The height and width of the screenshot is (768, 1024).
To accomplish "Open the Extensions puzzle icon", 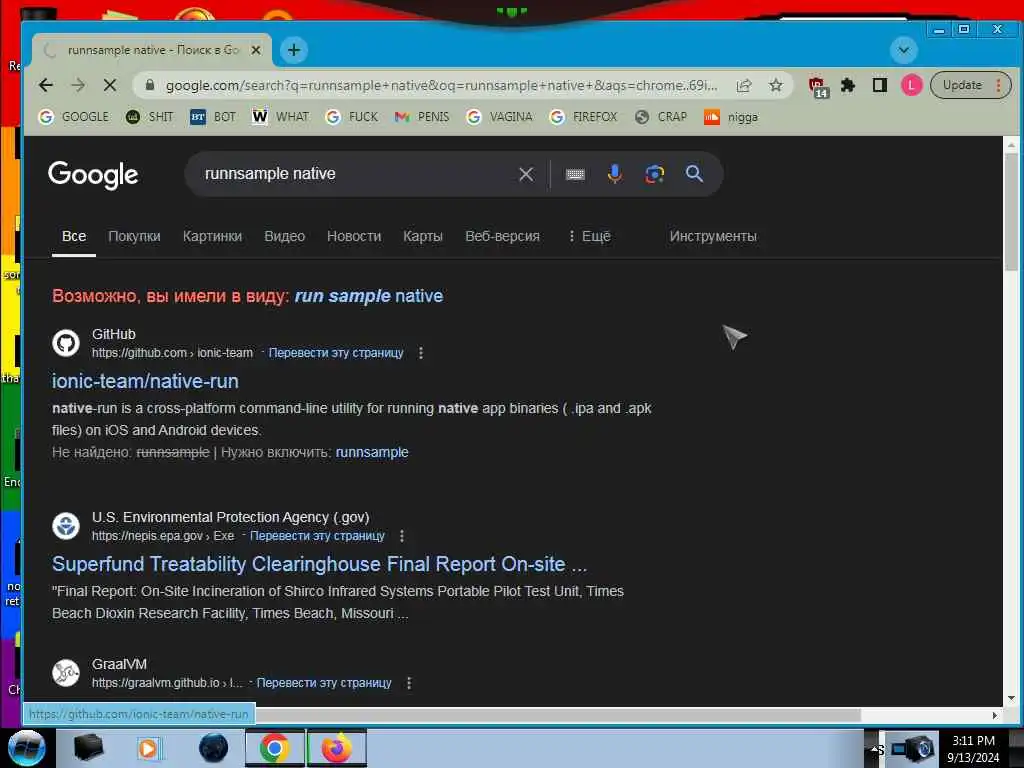I will click(x=848, y=85).
